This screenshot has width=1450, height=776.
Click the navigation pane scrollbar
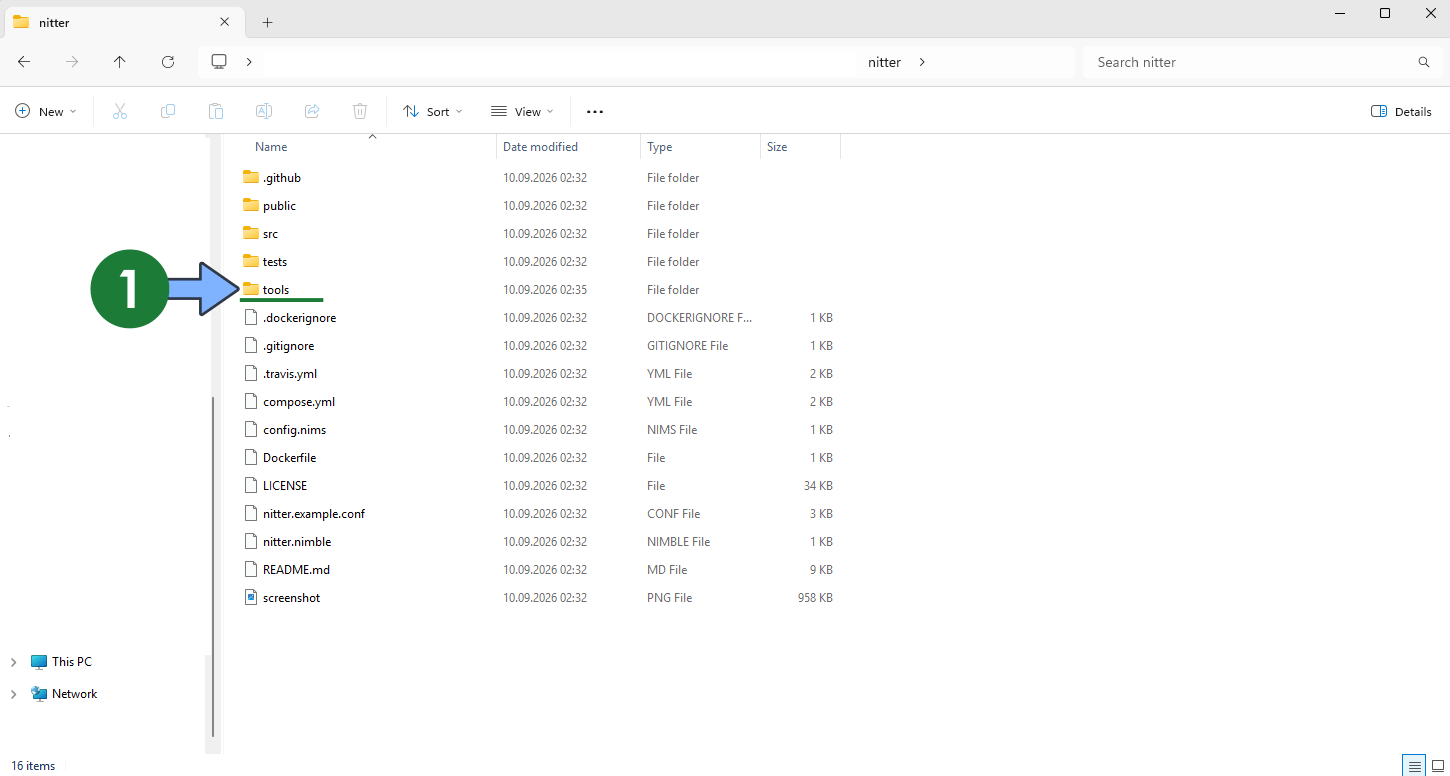(212, 568)
